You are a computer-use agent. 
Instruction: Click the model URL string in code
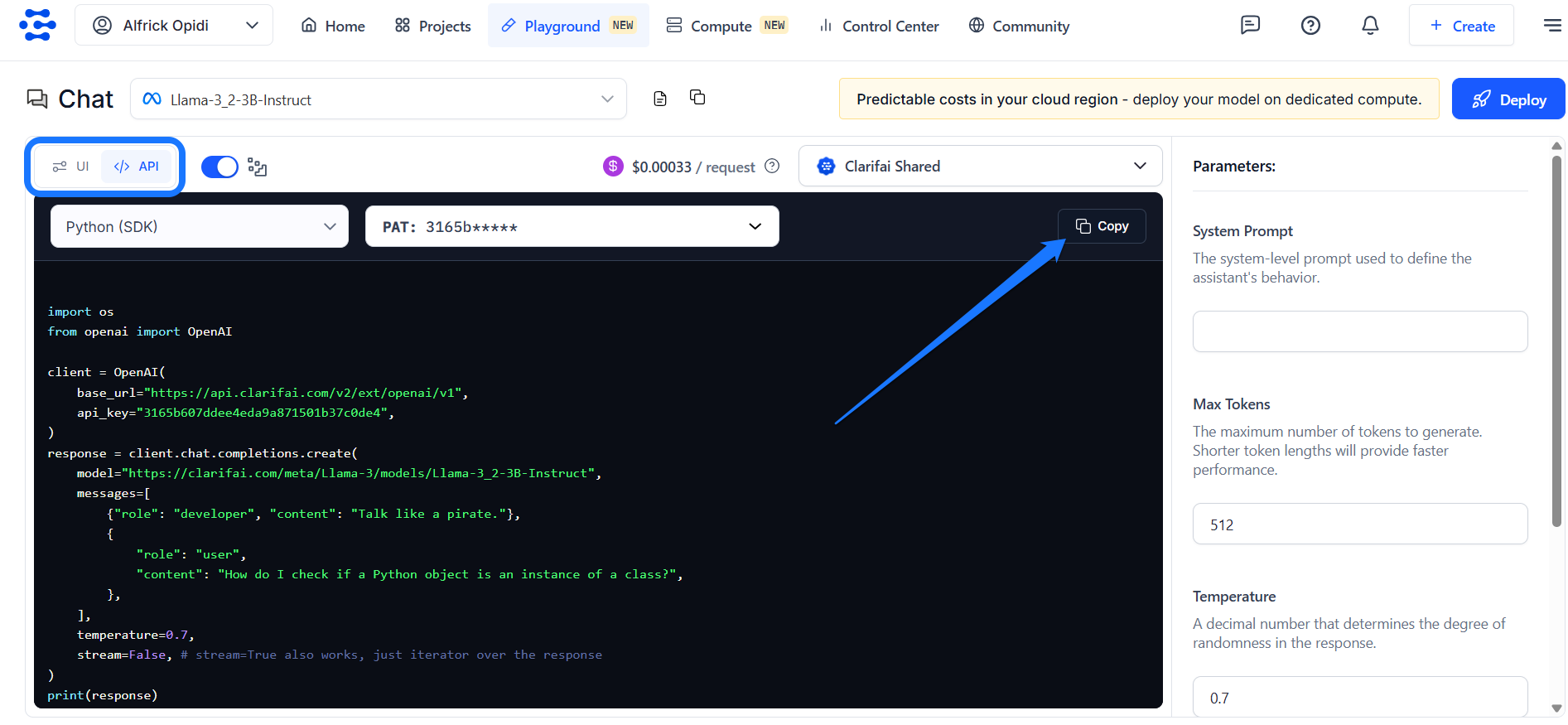pyautogui.click(x=359, y=473)
